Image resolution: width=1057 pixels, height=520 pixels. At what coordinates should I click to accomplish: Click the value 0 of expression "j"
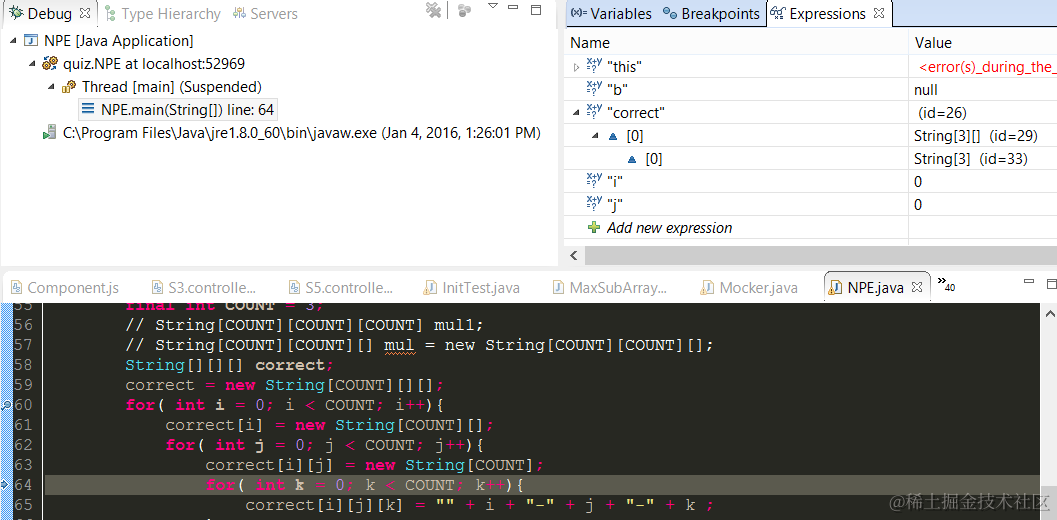pyautogui.click(x=918, y=204)
